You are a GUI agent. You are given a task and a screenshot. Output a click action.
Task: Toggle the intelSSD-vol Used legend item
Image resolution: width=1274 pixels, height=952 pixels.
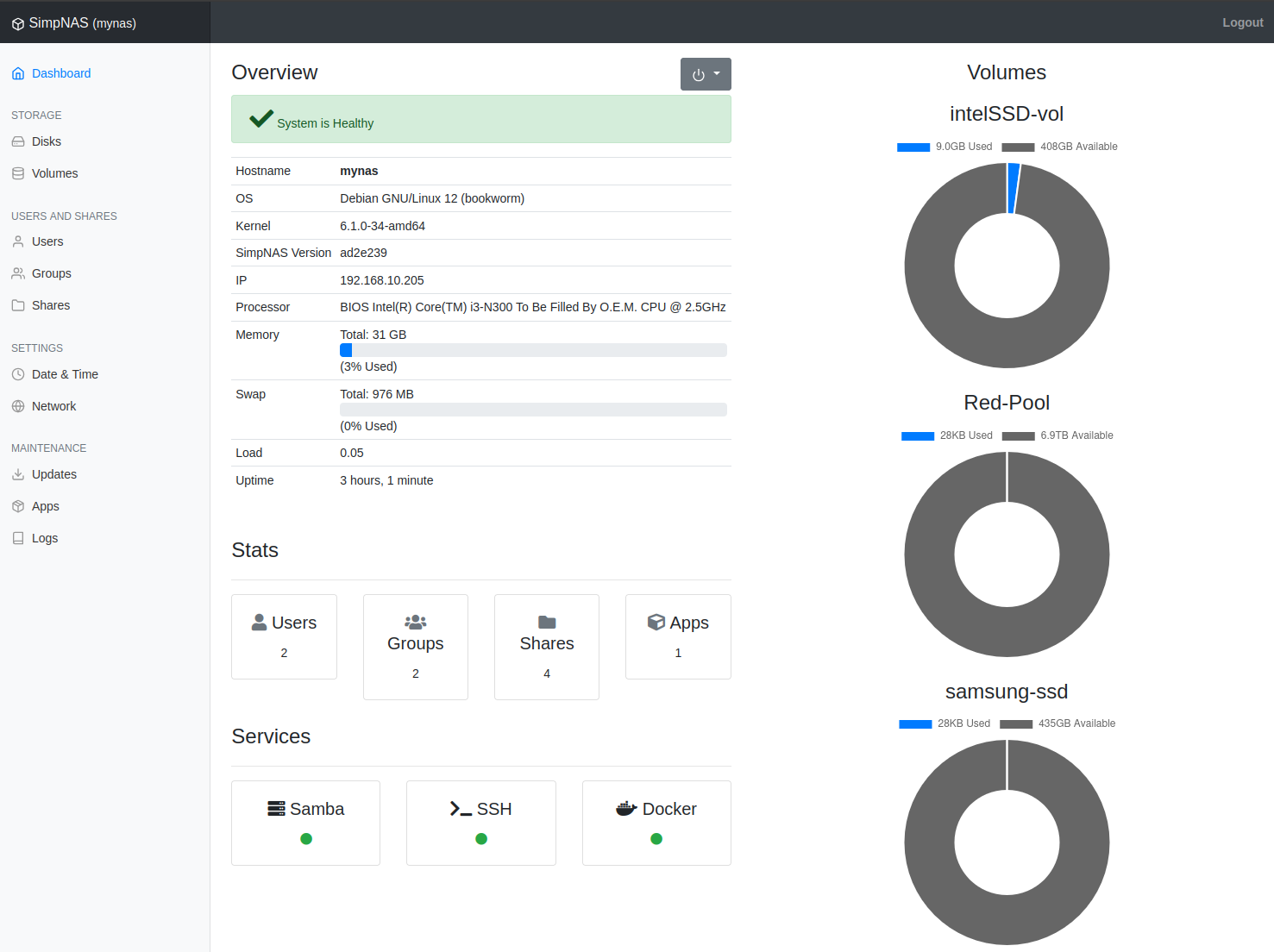point(945,147)
